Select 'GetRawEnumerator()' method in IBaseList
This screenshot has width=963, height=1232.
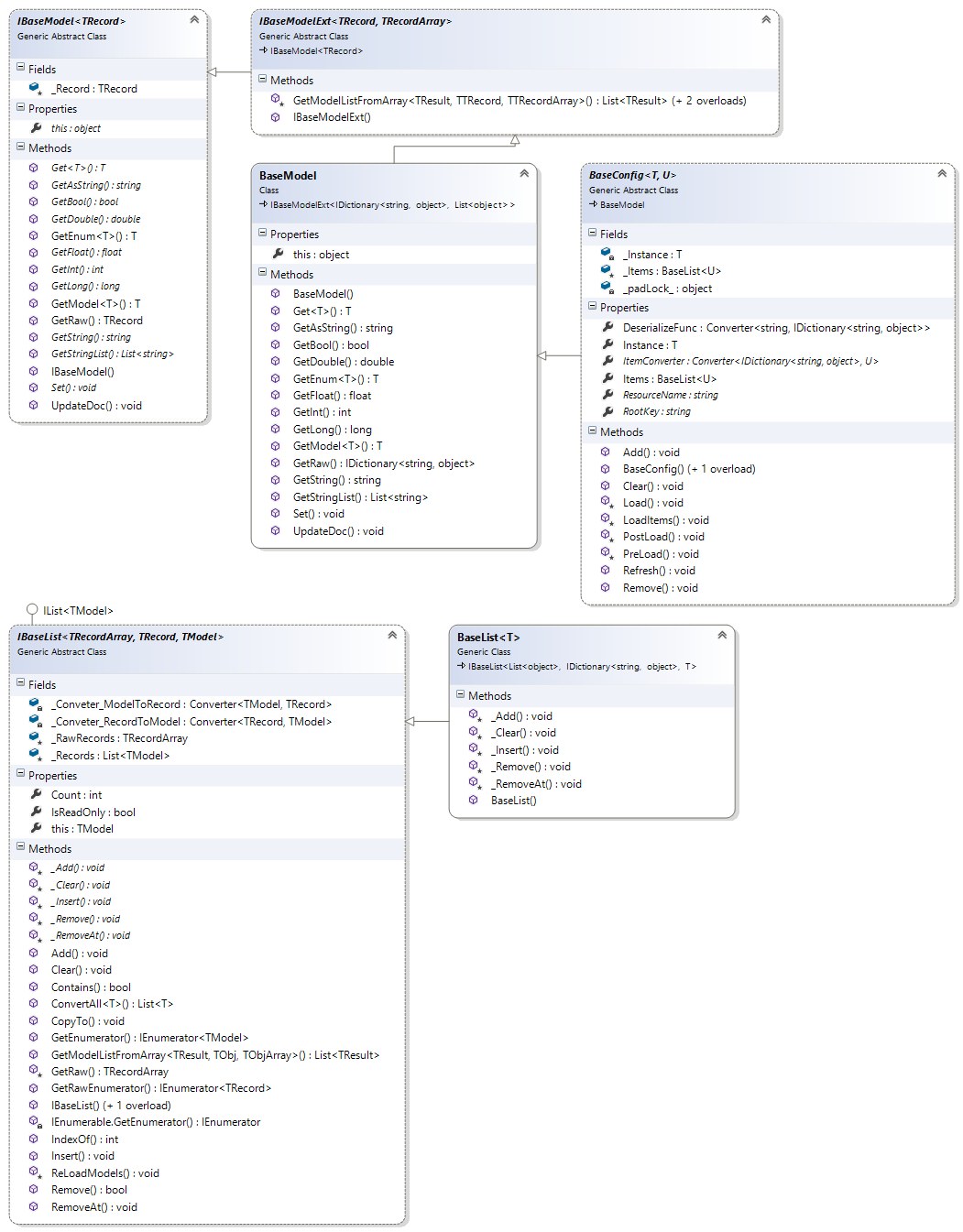(x=161, y=1088)
